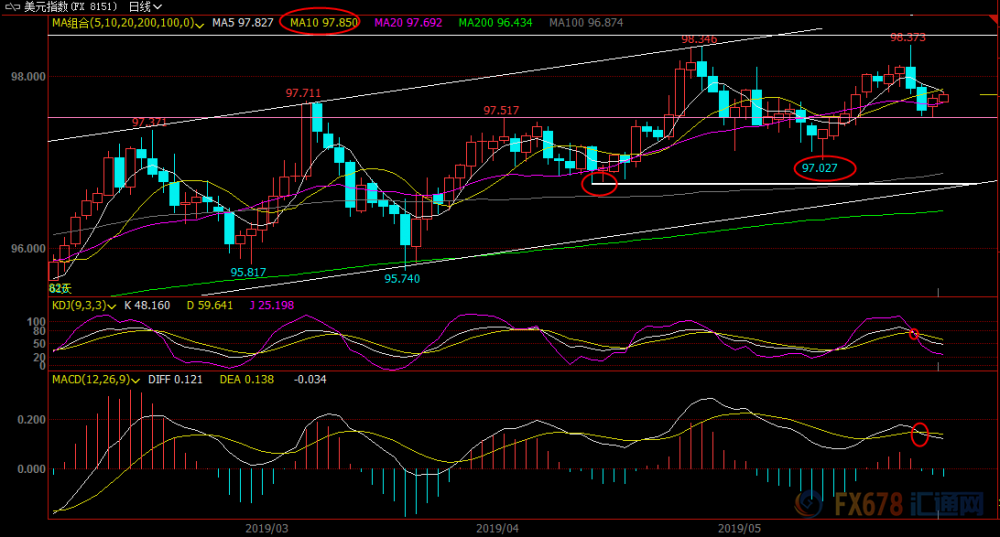Click the 82天 day-count label
The image size is (1000, 537).
(59, 289)
